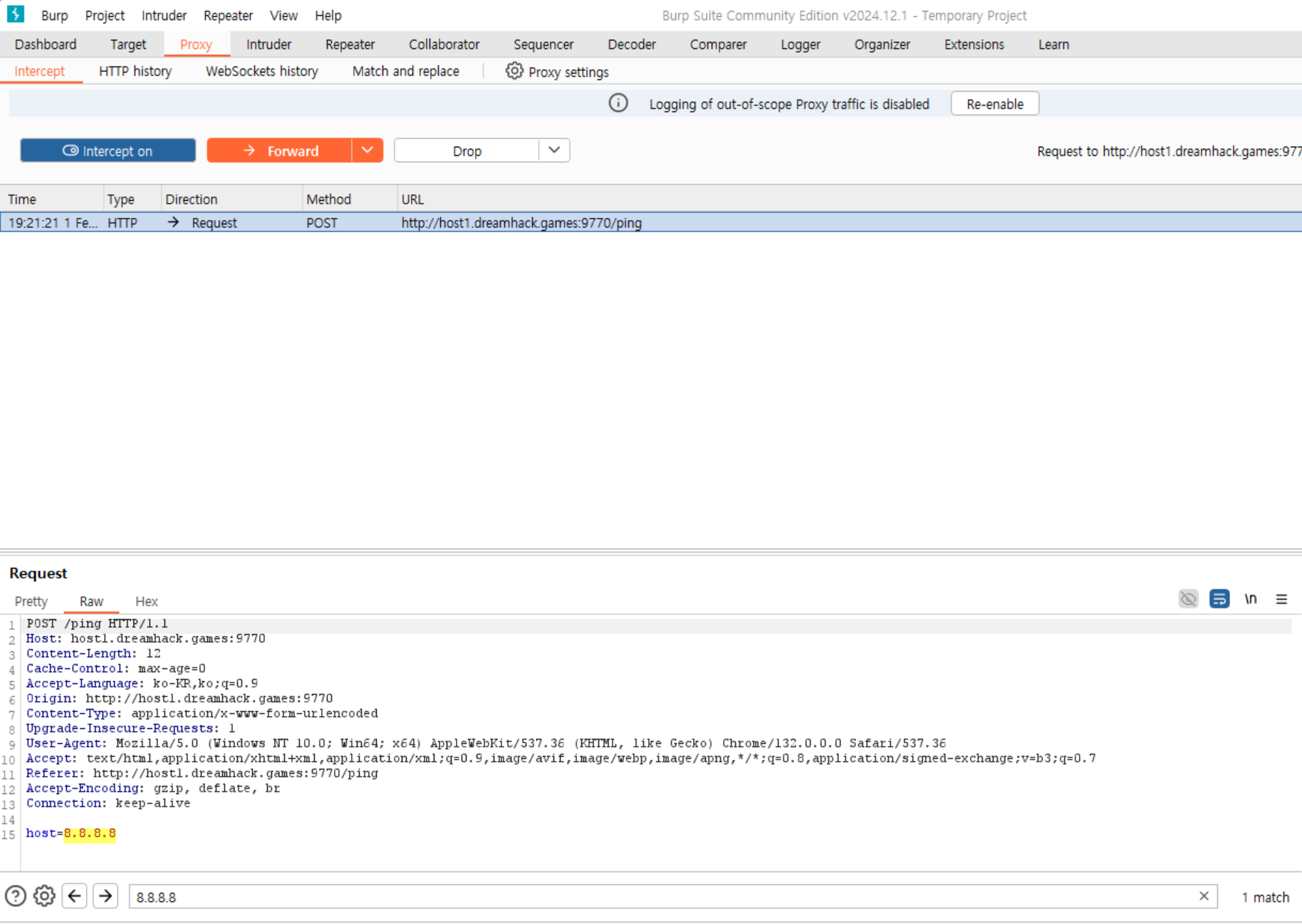Select the Proxy tab

196,44
